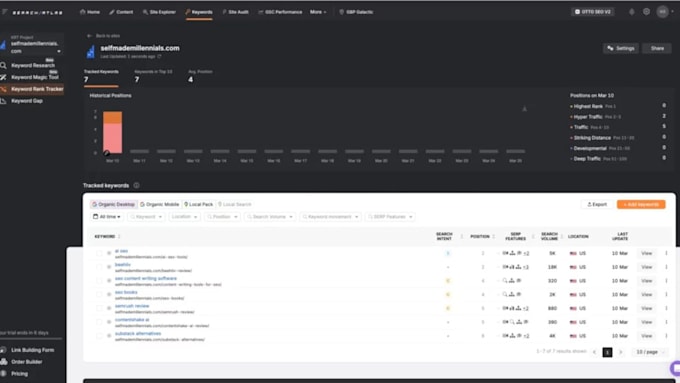680x383 pixels.
Task: Open Keyword Magic Tool in sidebar
Action: [x=34, y=77]
